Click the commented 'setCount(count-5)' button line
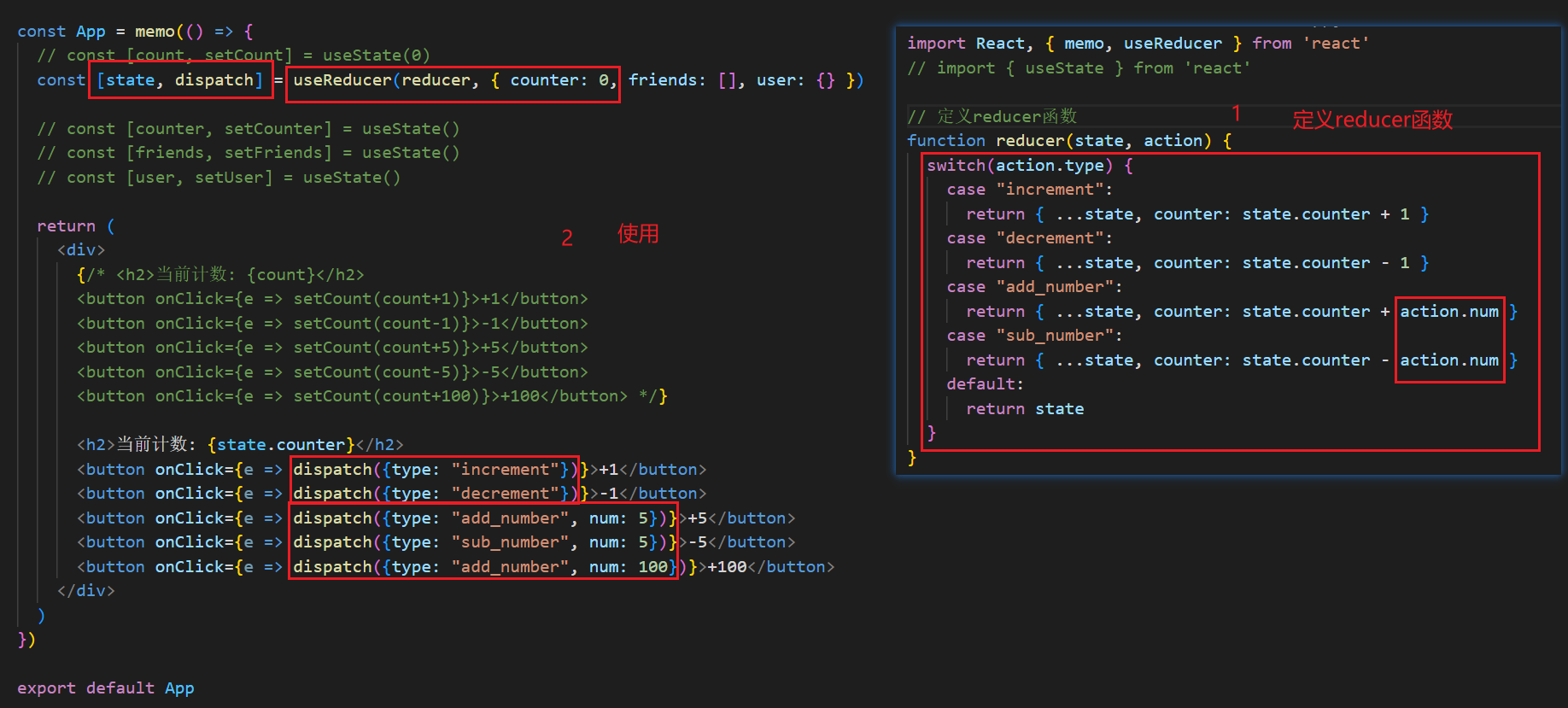 click(x=332, y=372)
